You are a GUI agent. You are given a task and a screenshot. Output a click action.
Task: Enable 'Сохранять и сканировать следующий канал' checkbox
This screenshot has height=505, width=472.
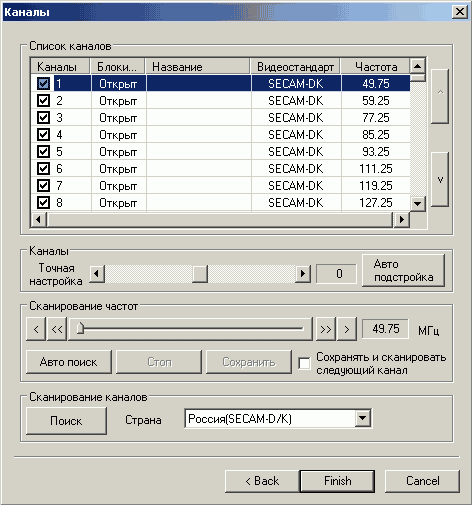pyautogui.click(x=304, y=363)
